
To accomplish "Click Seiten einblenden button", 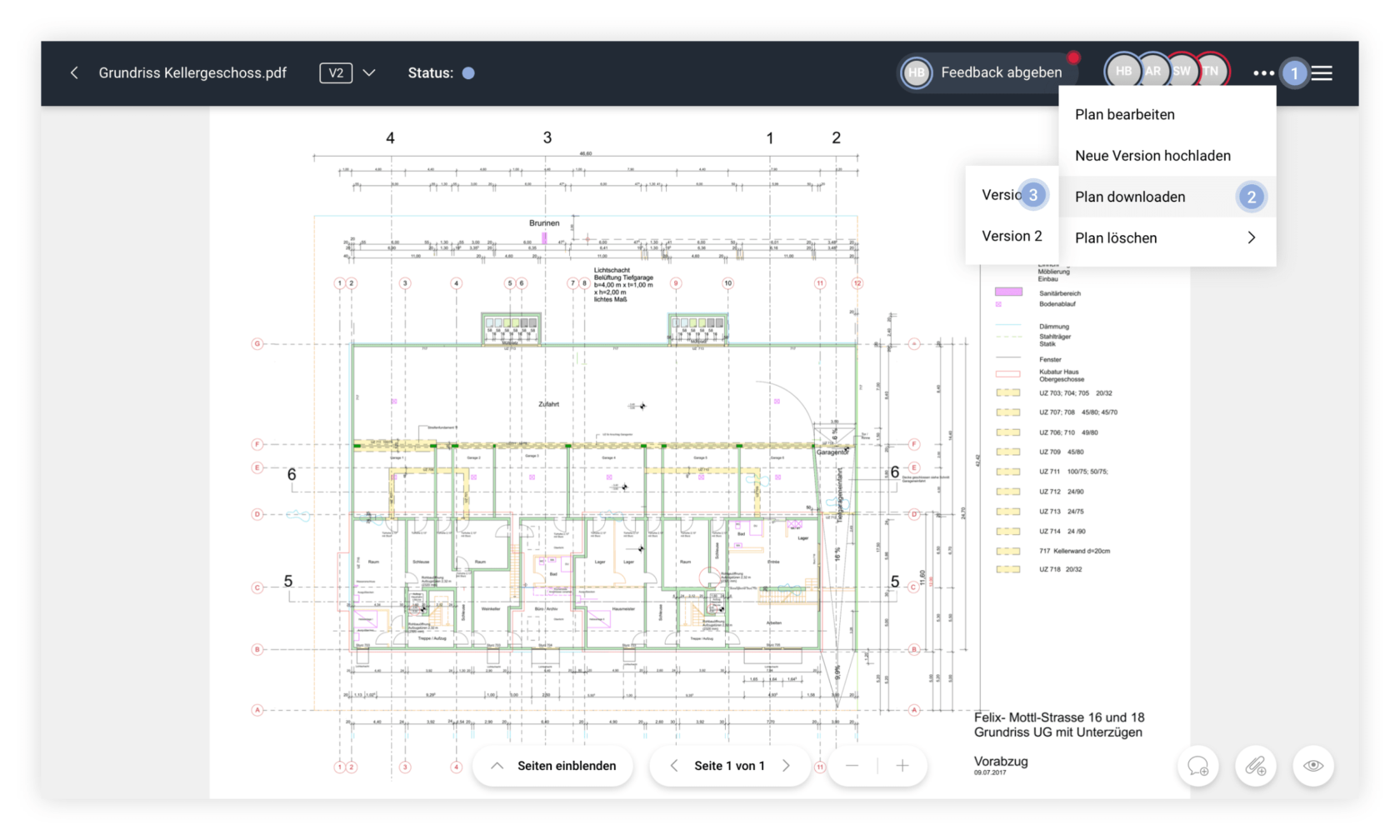I will (552, 766).
